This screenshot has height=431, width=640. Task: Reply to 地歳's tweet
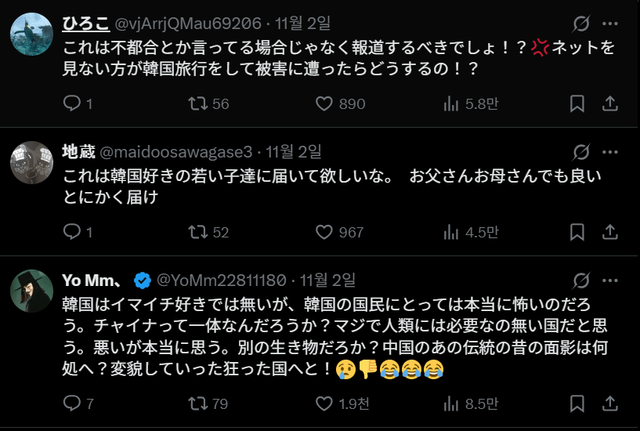pos(72,232)
